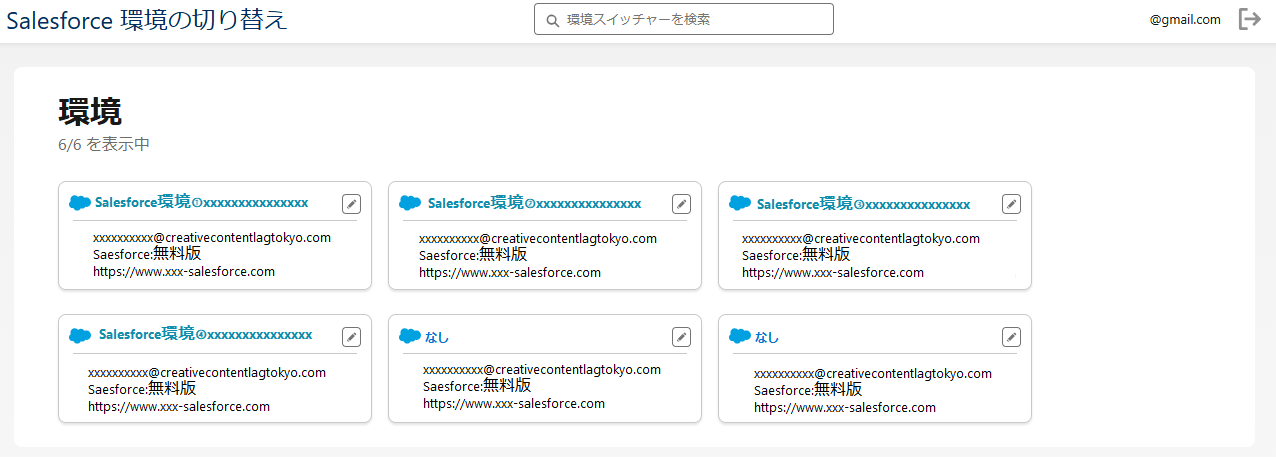Screen dimensions: 1276x457
Task: Click Saesforce:無料版 in Salesforce環境② card
Action: pos(473,254)
